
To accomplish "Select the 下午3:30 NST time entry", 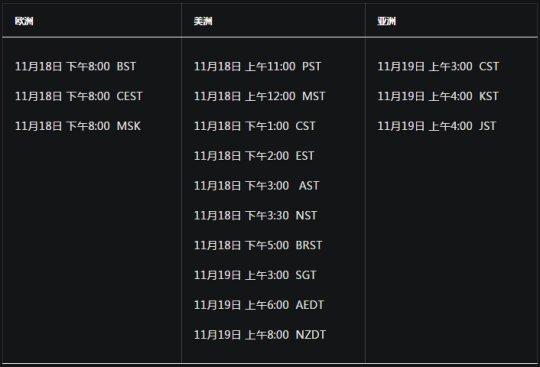I will (256, 216).
